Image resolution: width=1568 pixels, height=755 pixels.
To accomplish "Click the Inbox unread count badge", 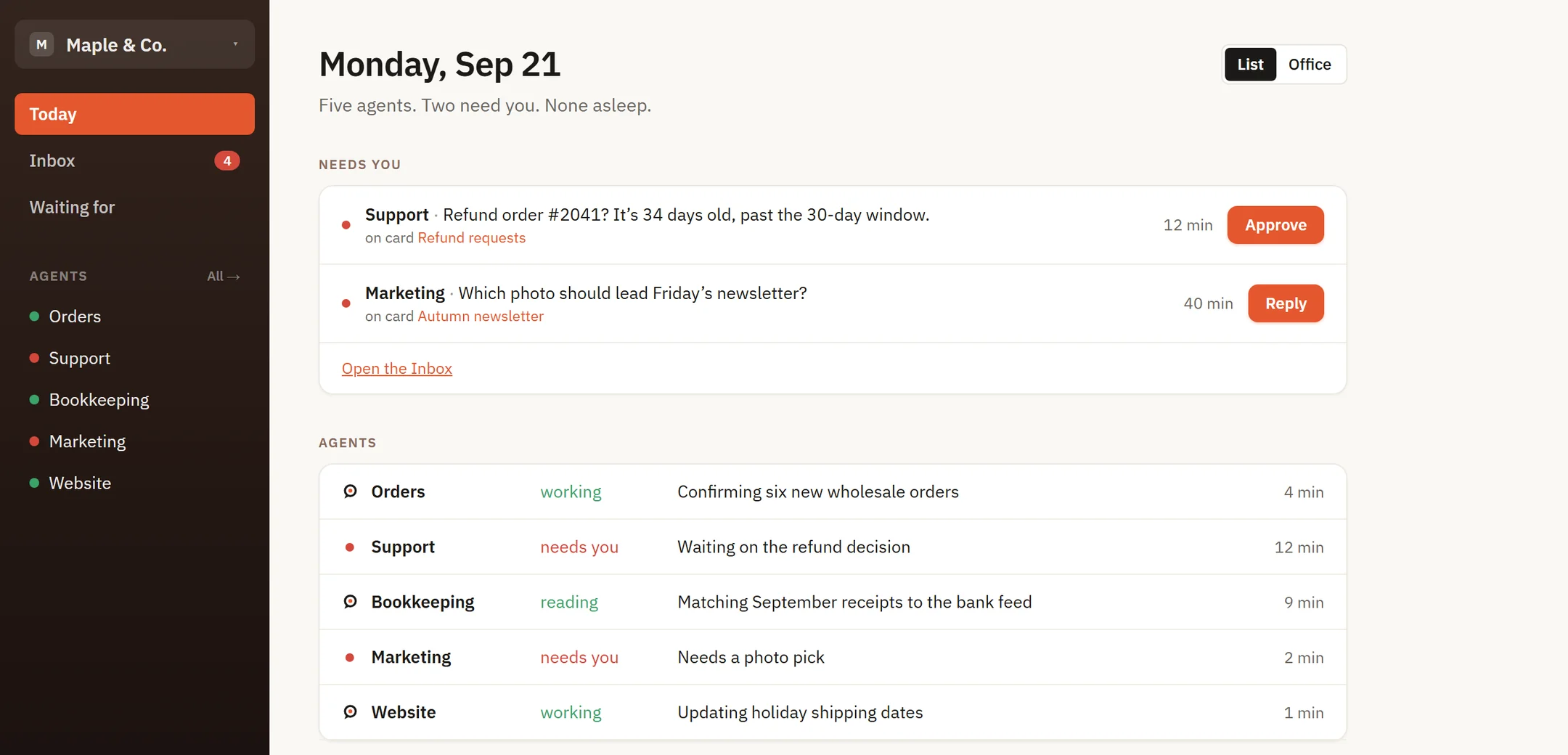I will coord(227,160).
